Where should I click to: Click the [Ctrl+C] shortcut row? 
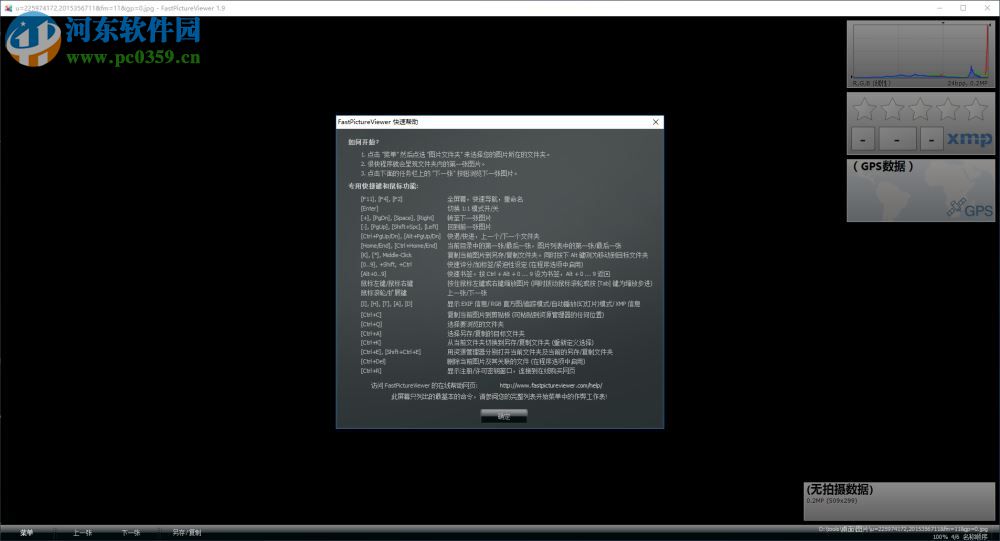482,315
